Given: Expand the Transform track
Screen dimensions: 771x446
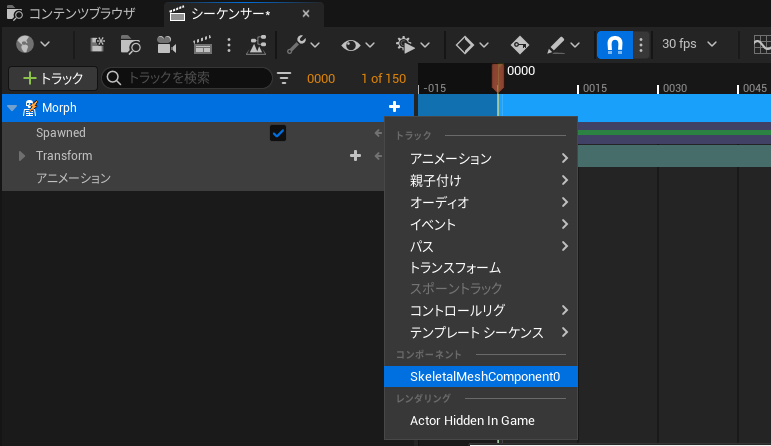Looking at the screenshot, I should point(22,156).
